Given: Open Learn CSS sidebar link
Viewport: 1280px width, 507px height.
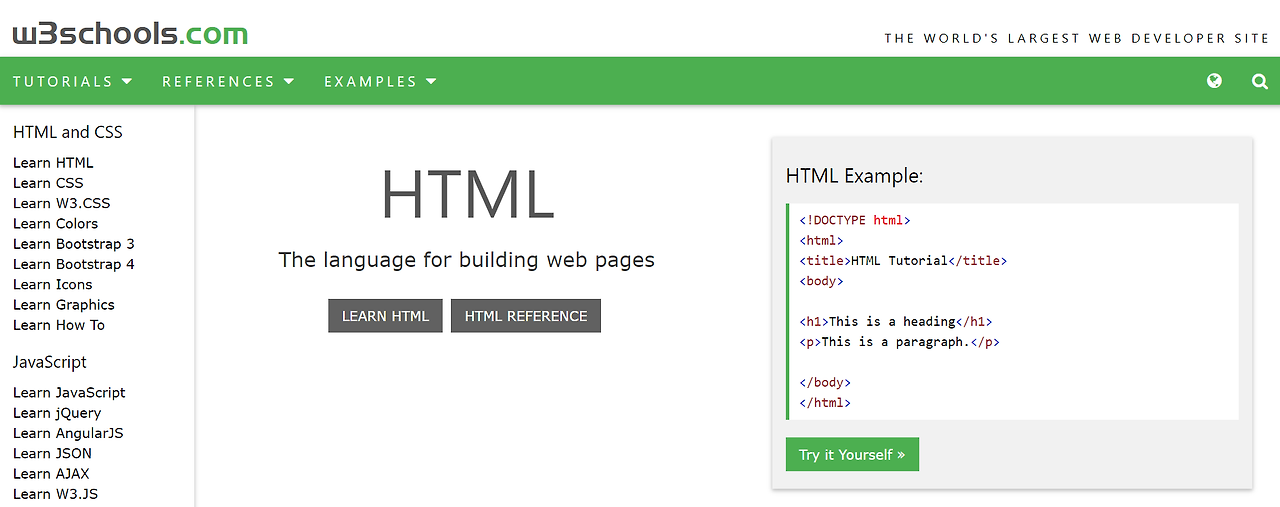Looking at the screenshot, I should pyautogui.click(x=48, y=183).
